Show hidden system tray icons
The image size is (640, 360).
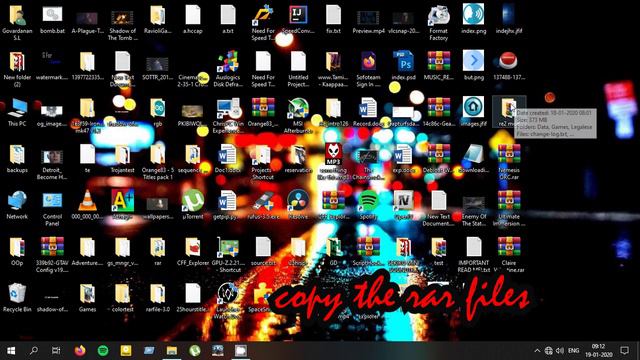(x=537, y=351)
